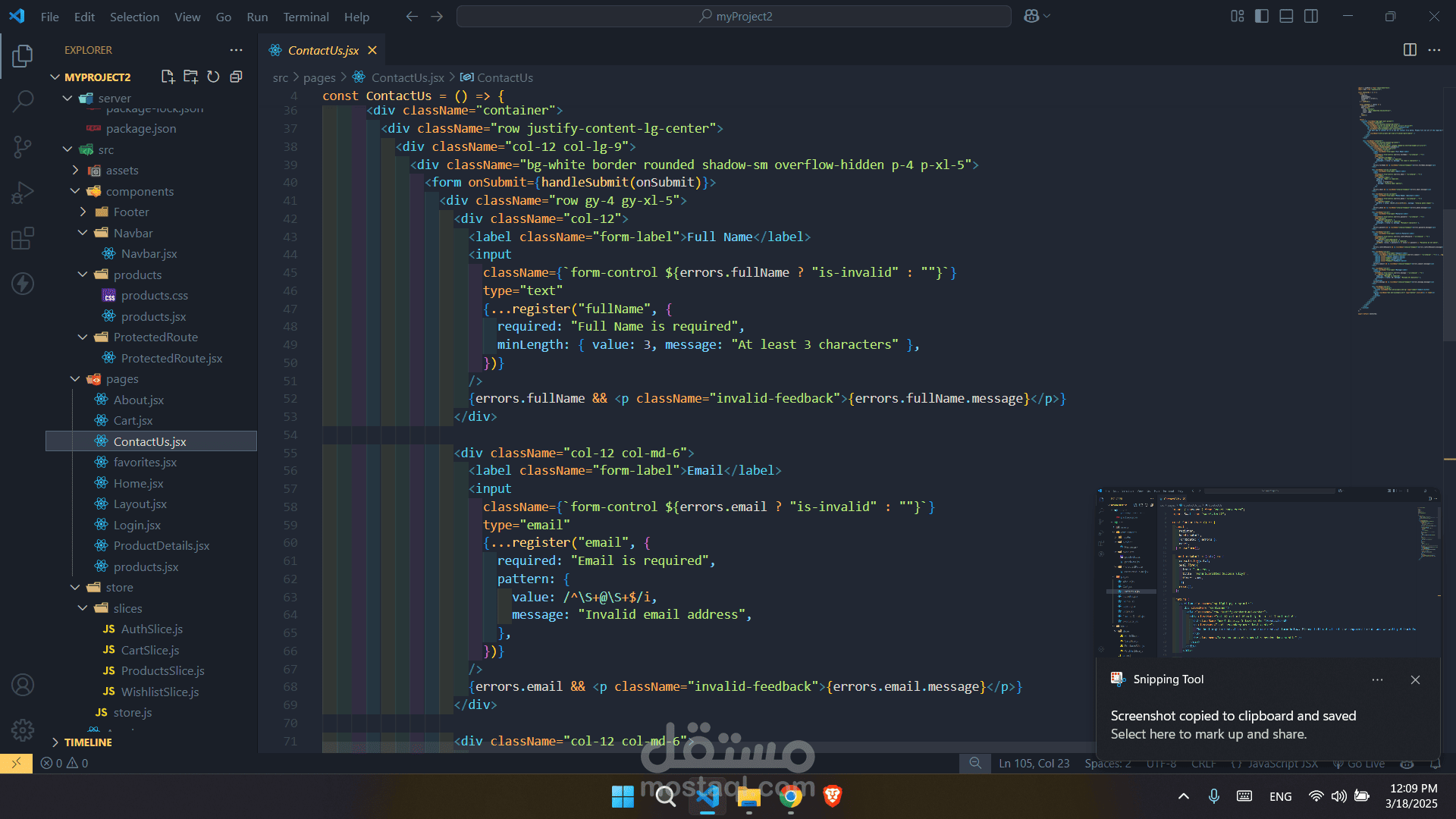Open the Extensions view

[23, 238]
